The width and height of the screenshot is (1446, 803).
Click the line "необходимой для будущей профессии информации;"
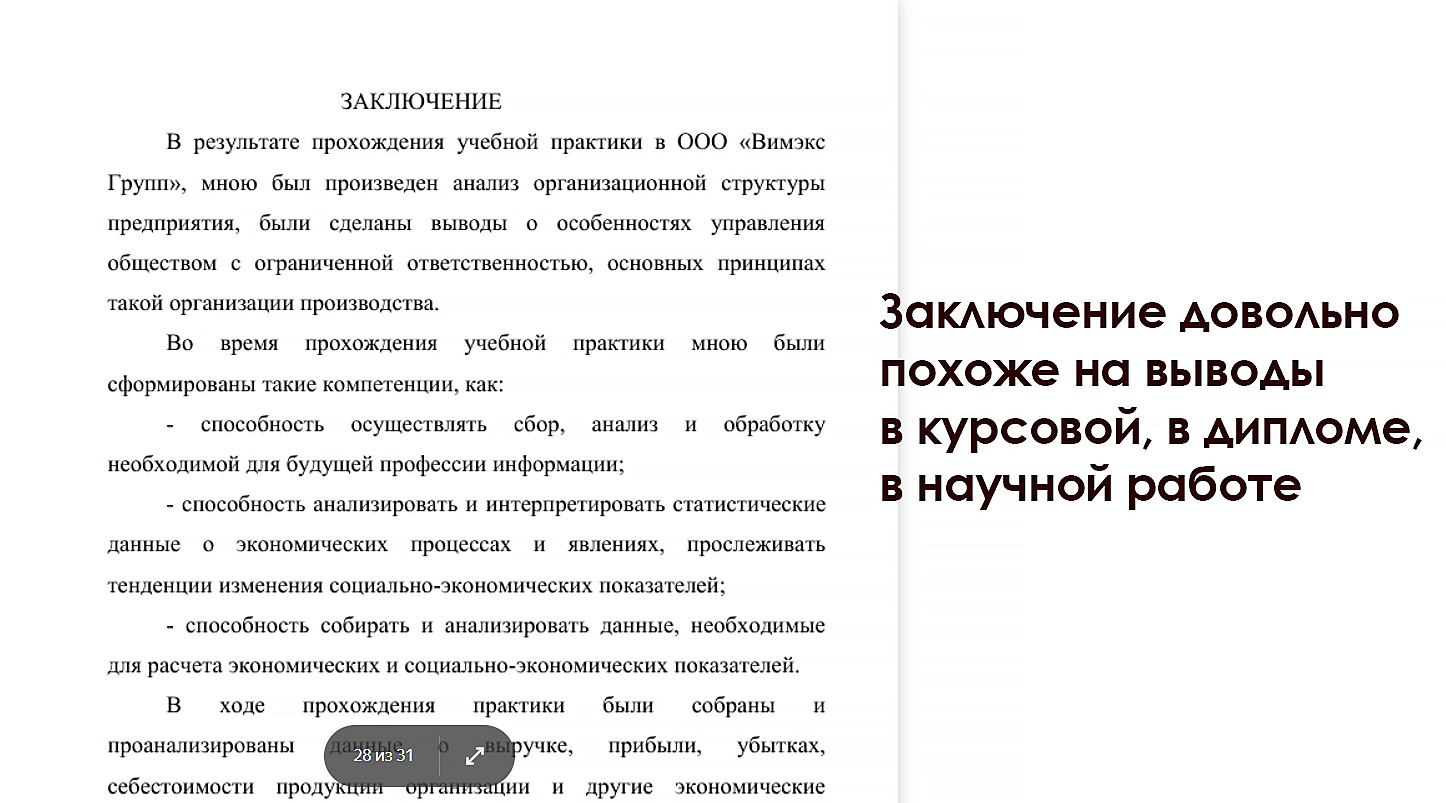[366, 464]
